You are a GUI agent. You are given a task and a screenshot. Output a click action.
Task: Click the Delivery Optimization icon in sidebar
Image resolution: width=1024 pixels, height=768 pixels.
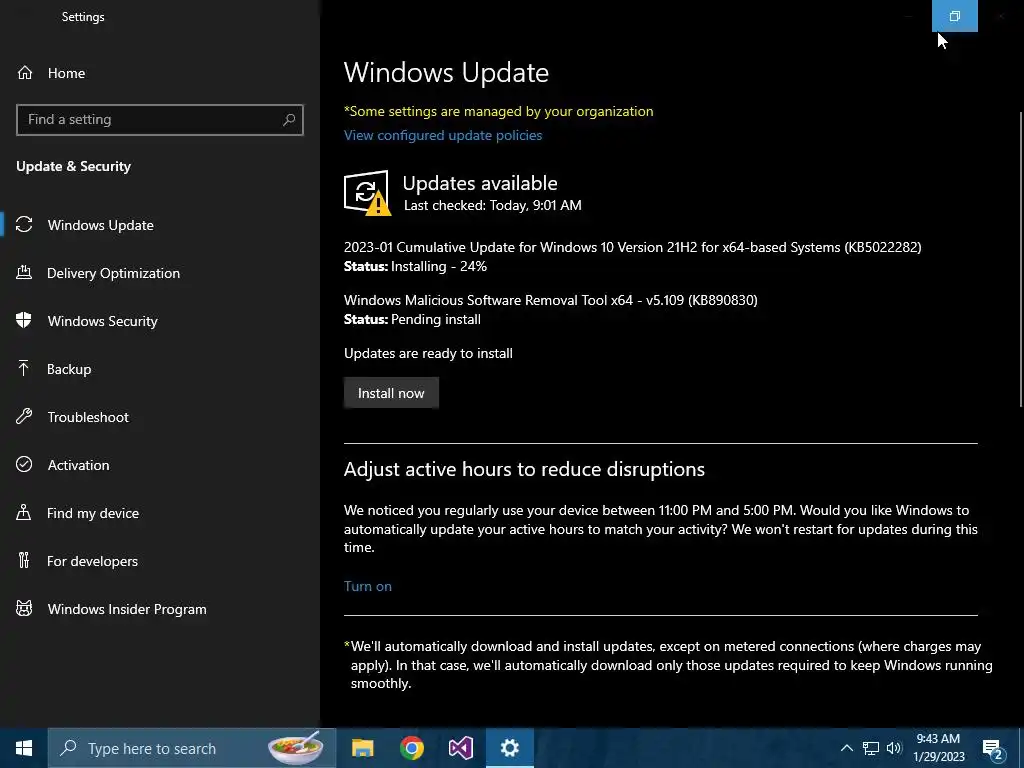(x=24, y=273)
